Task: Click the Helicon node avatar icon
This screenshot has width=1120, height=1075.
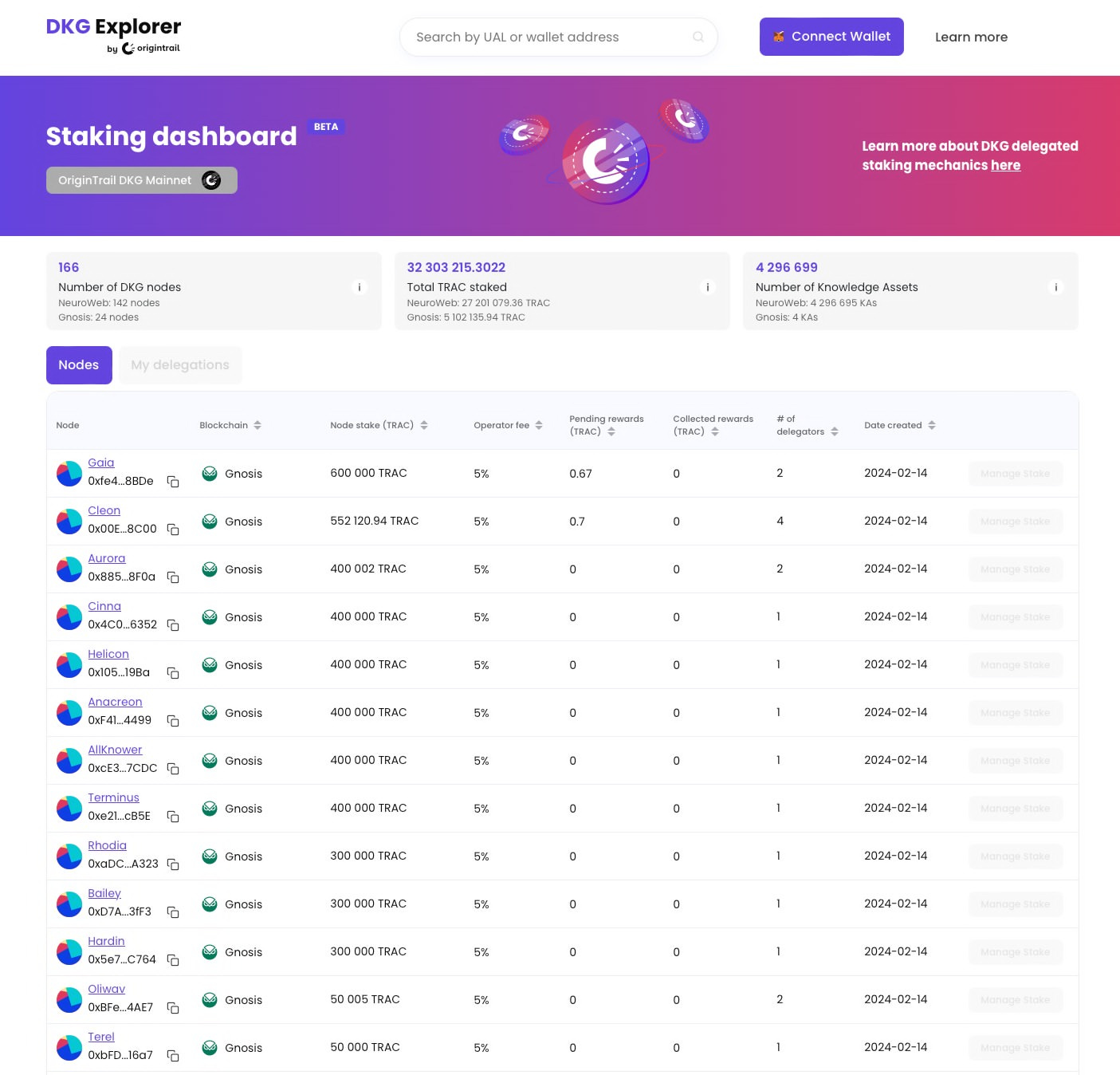Action: point(69,665)
